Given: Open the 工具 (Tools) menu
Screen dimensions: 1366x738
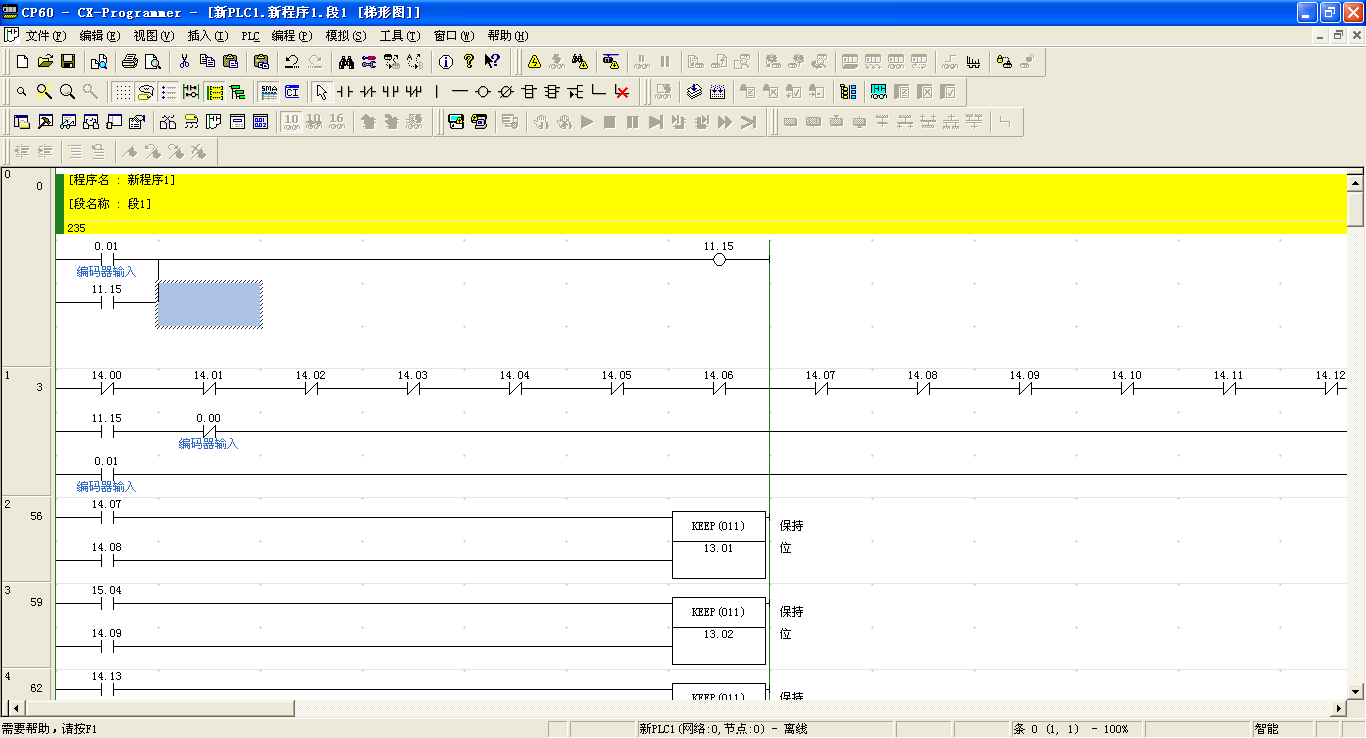Looking at the screenshot, I should point(398,36).
